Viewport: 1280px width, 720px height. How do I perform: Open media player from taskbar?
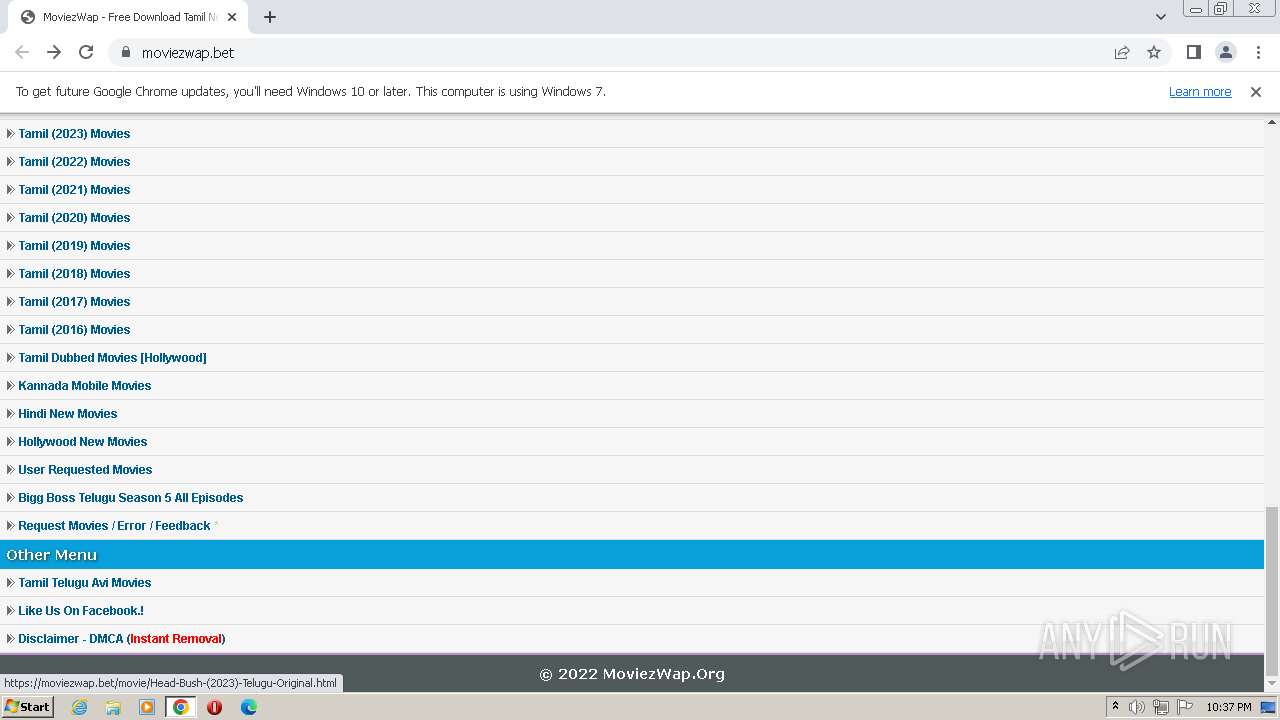[147, 707]
